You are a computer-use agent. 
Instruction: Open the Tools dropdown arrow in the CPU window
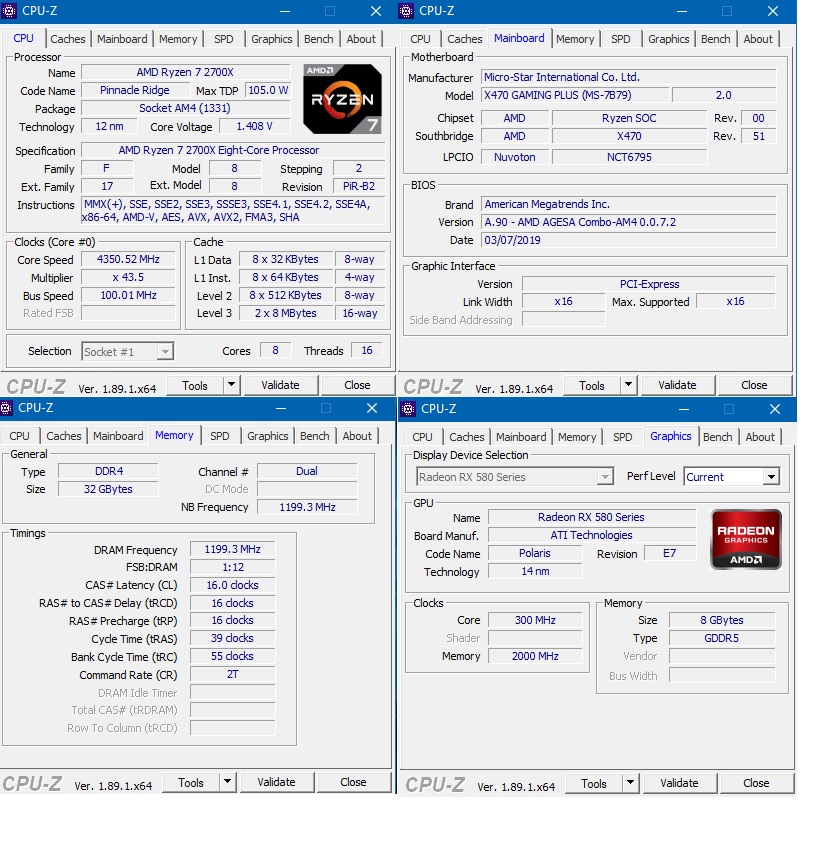(x=231, y=385)
